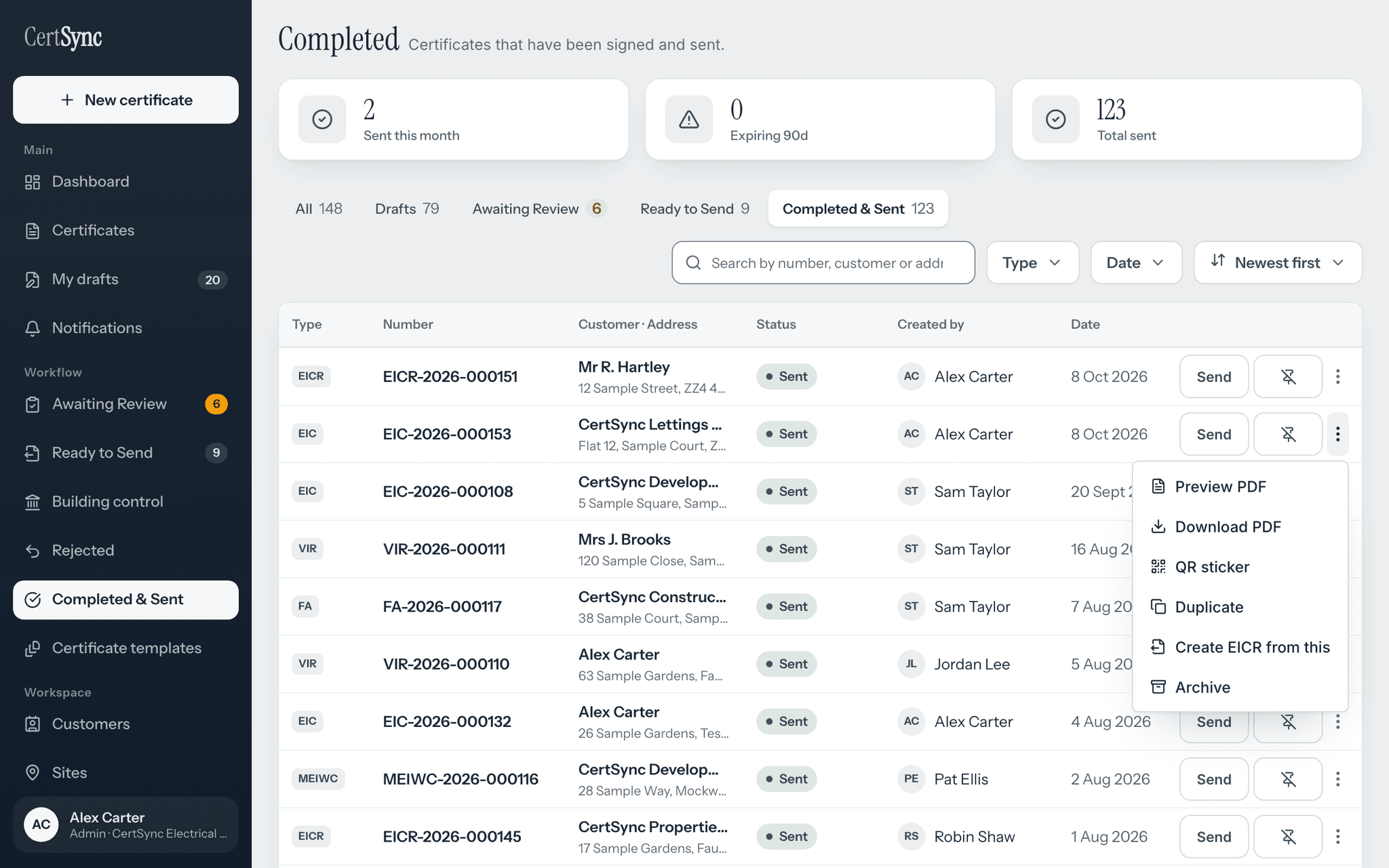Click Send for EIC-2026-000153

coord(1214,434)
